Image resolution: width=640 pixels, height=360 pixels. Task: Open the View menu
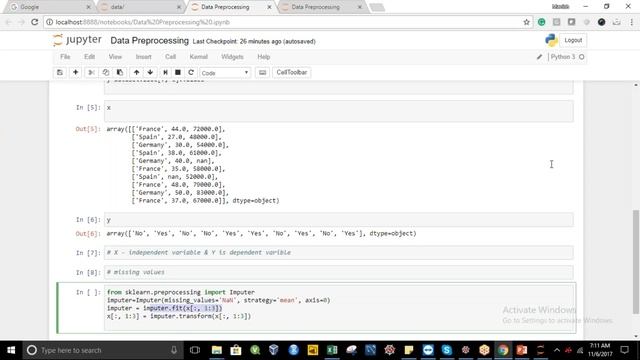(115, 57)
